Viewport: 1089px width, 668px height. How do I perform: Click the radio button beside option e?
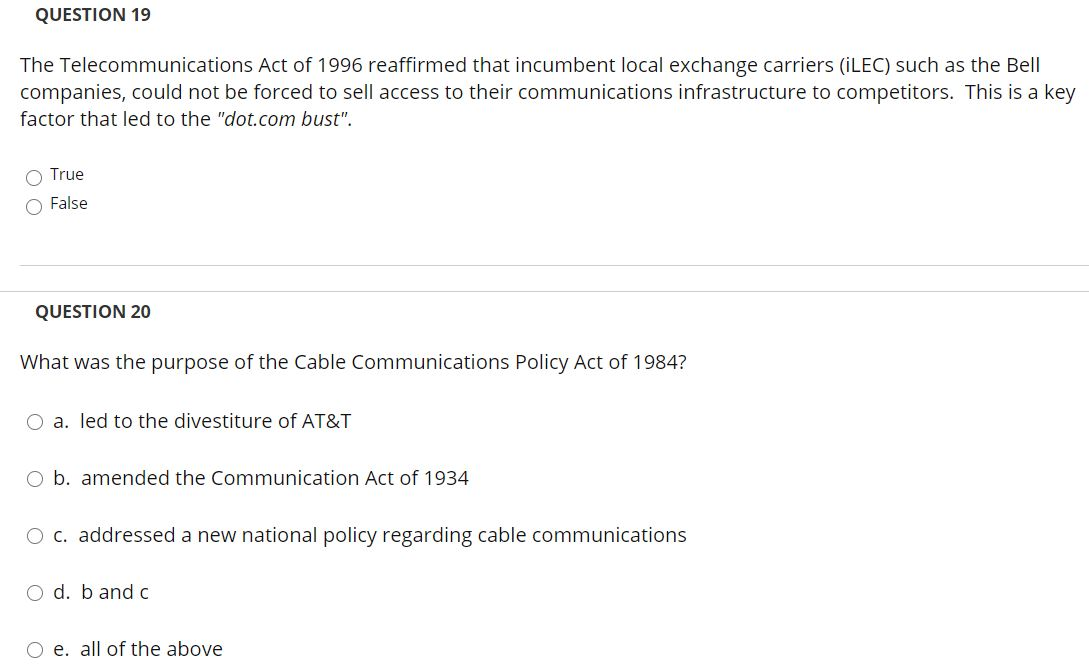click(34, 649)
